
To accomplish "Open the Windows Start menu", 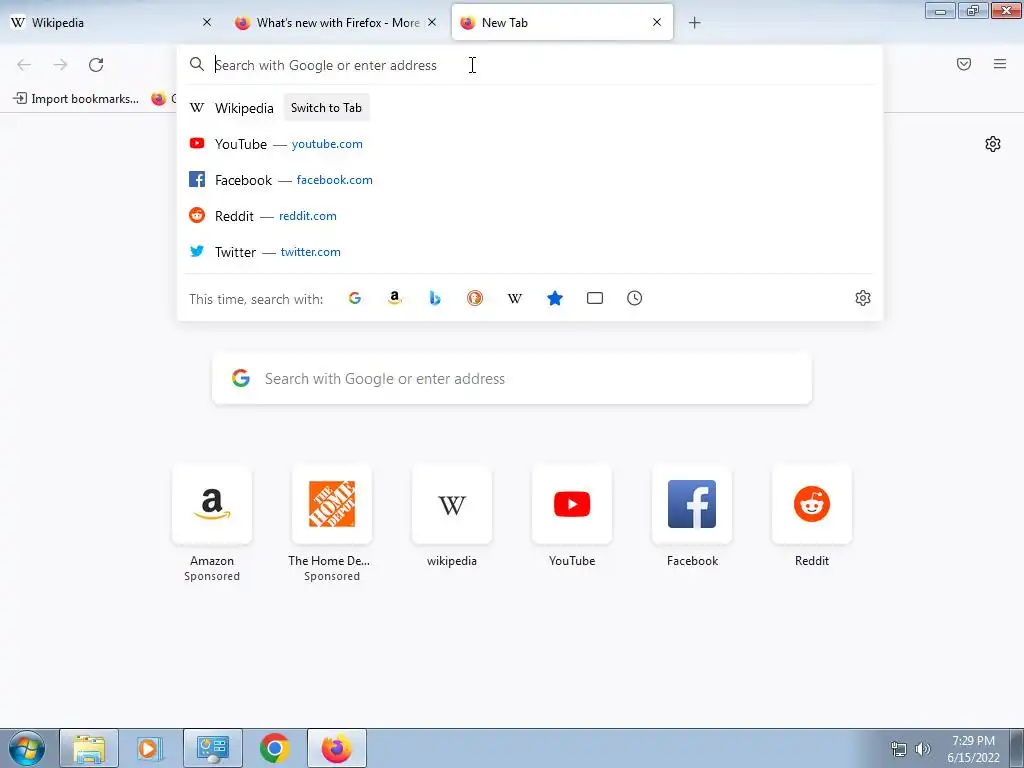I will [x=27, y=748].
